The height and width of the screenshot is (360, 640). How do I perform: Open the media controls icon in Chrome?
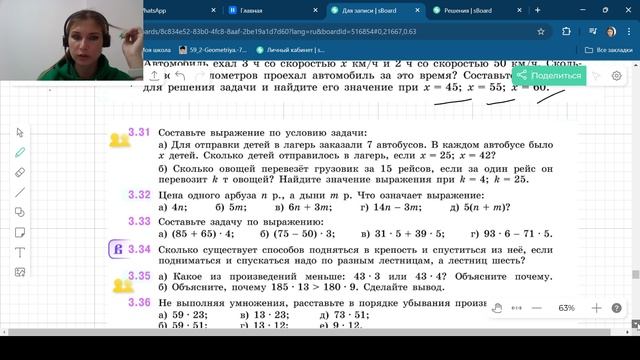pos(592,31)
